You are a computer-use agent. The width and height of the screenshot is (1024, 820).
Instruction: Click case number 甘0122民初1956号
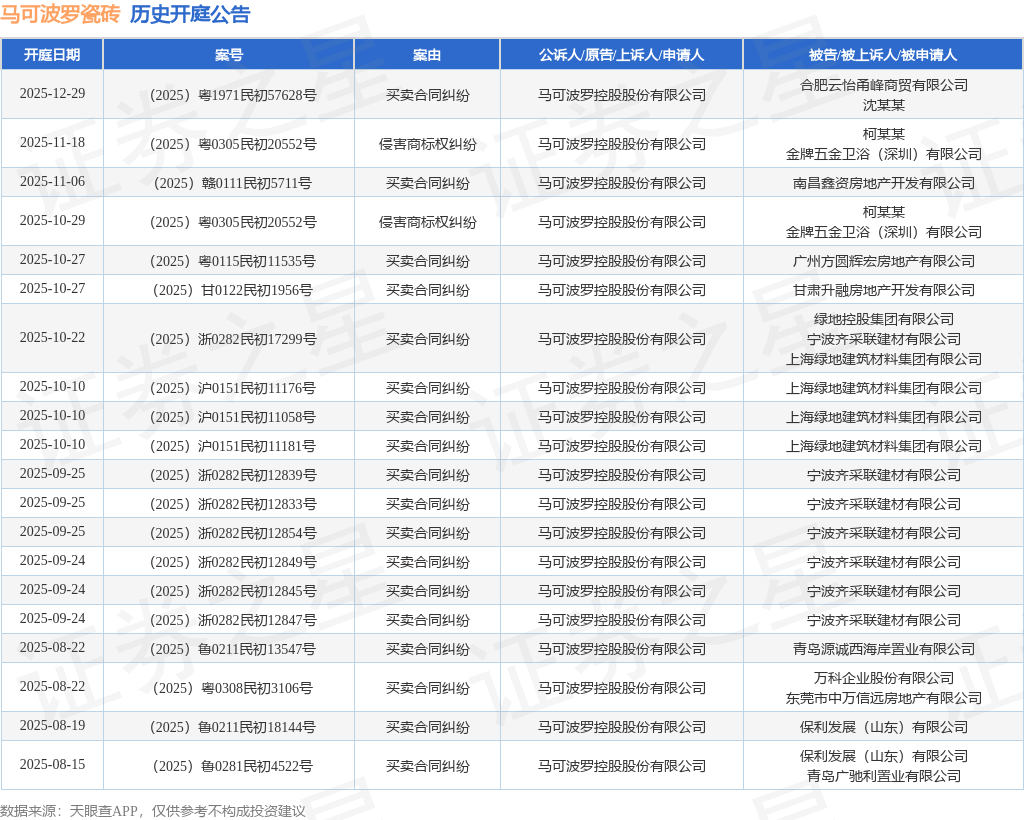[257, 290]
